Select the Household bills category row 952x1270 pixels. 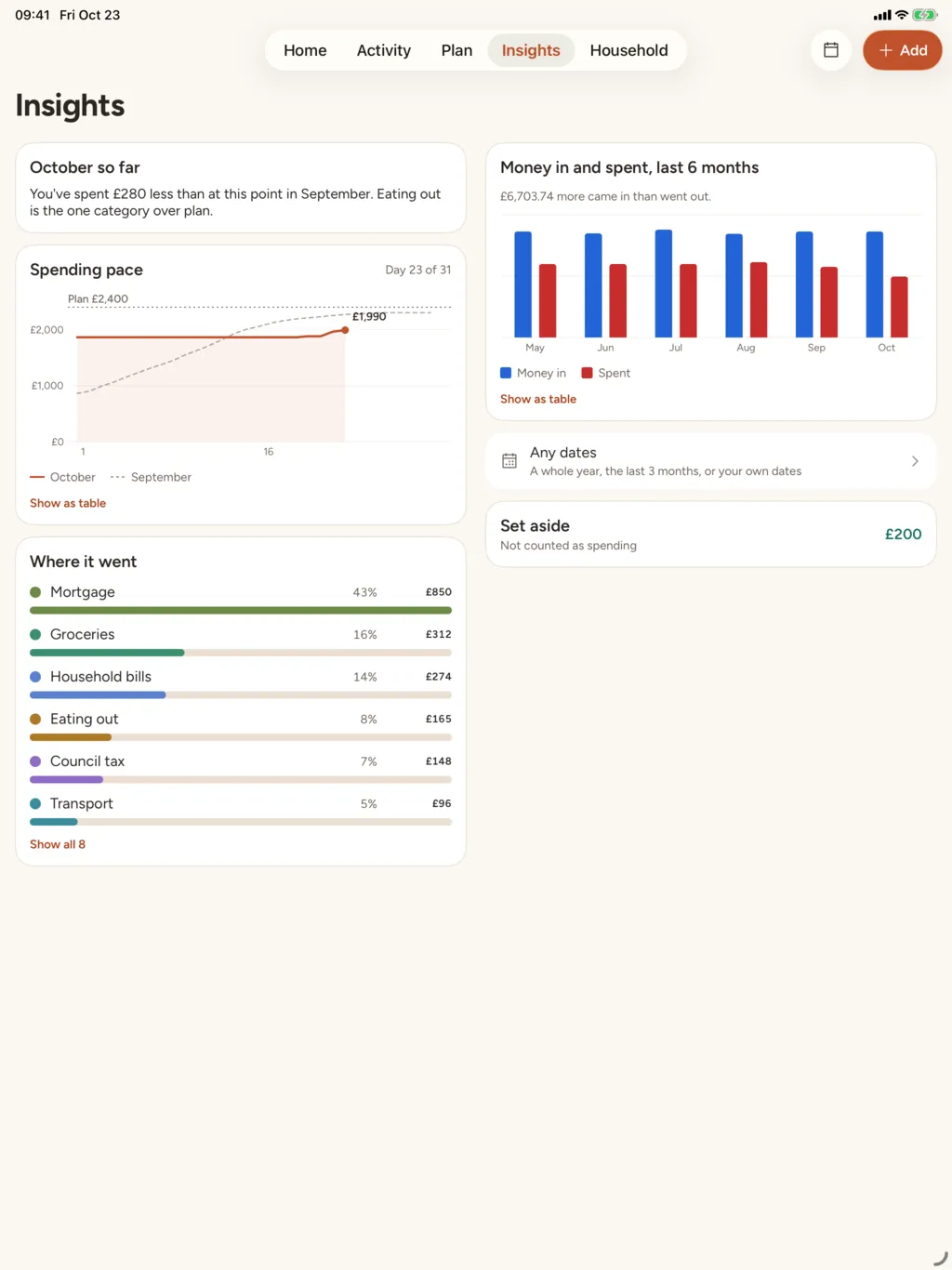[x=241, y=684]
